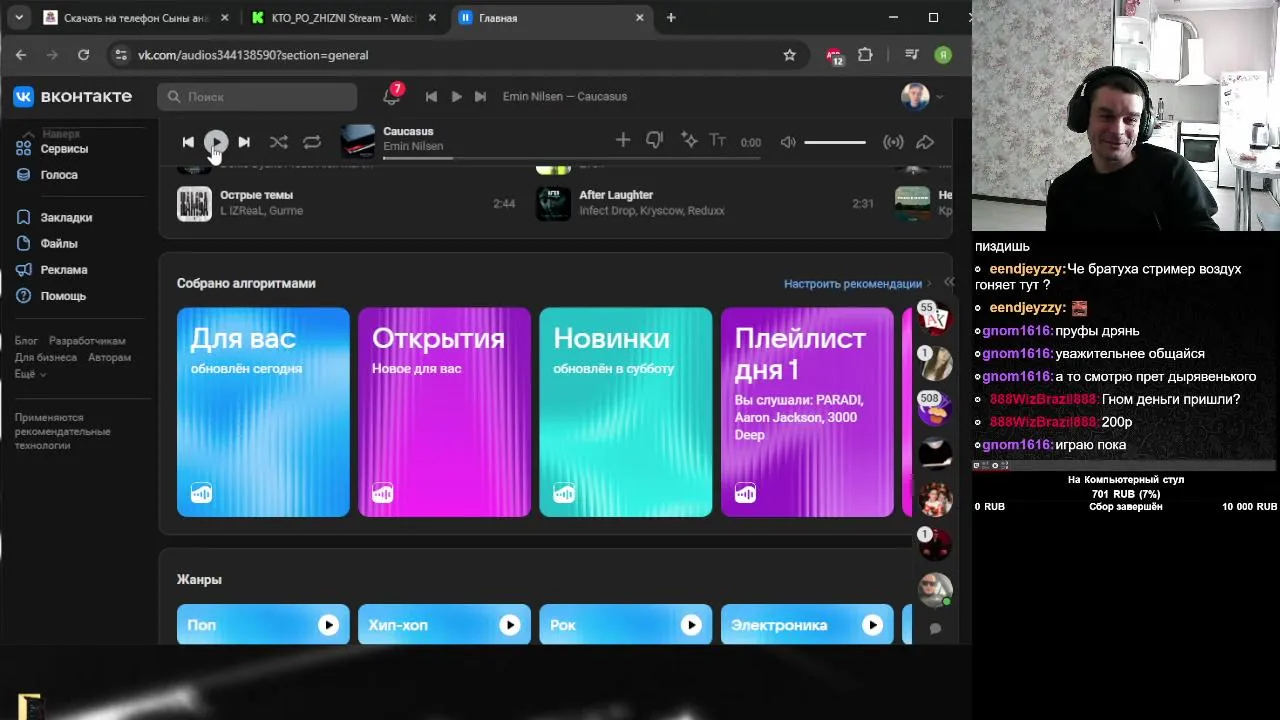Open the Для вас playlist card
The width and height of the screenshot is (1280, 720).
[x=263, y=412]
